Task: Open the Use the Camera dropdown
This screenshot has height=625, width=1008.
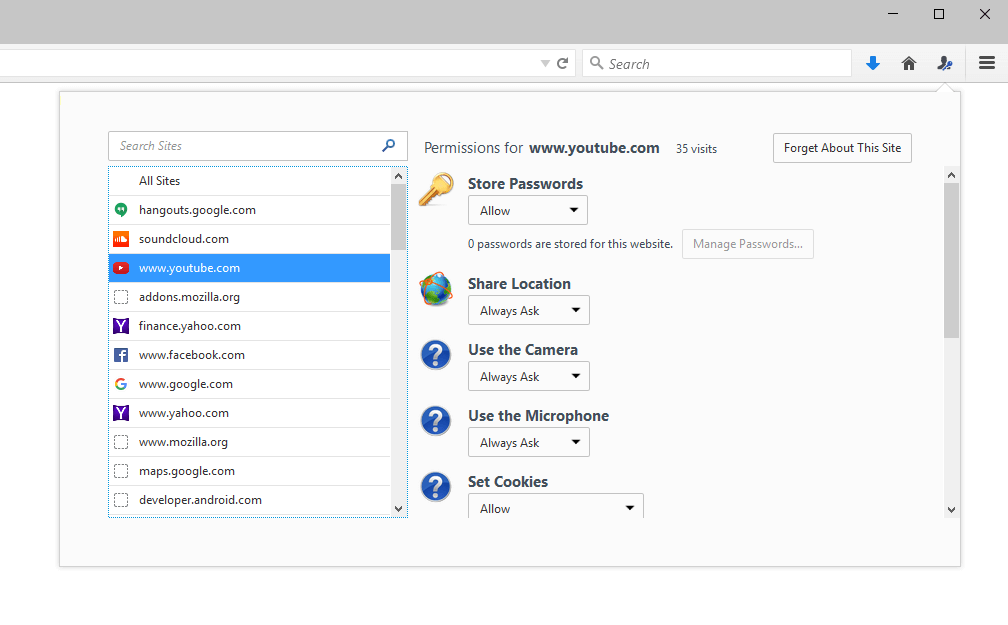Action: (528, 377)
